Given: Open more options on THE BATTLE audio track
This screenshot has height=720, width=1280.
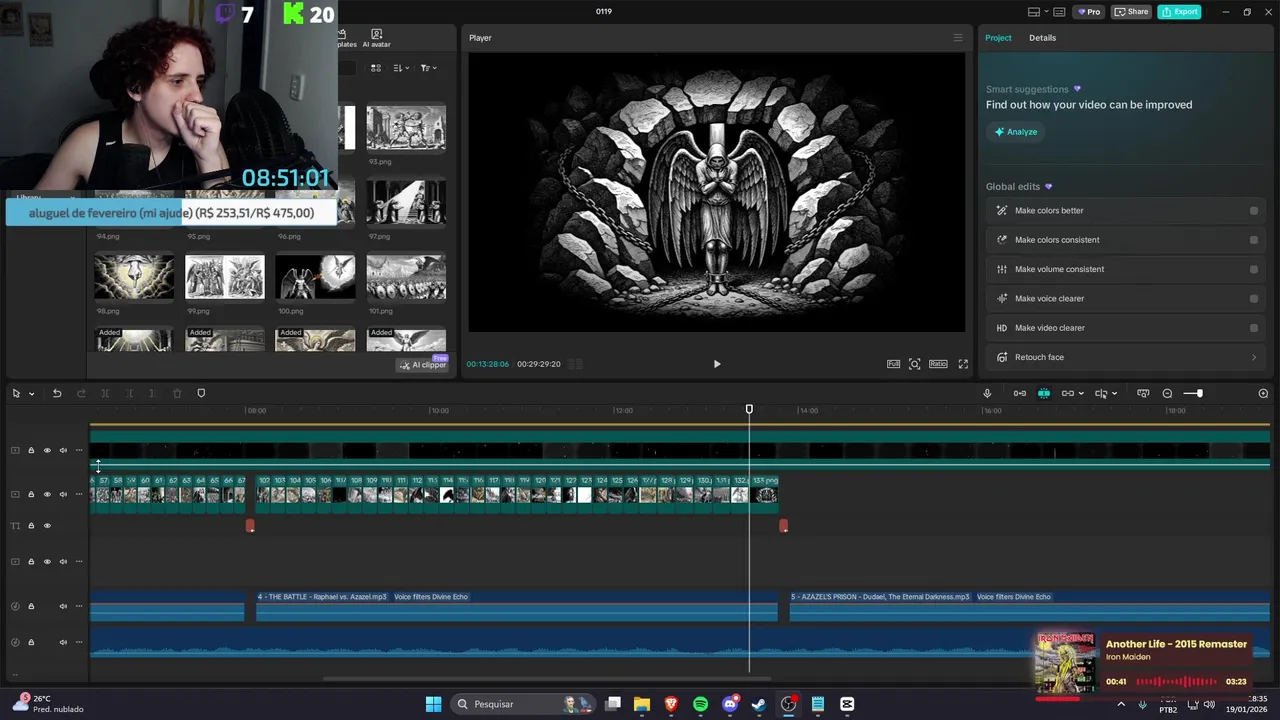Looking at the screenshot, I should [x=78, y=606].
